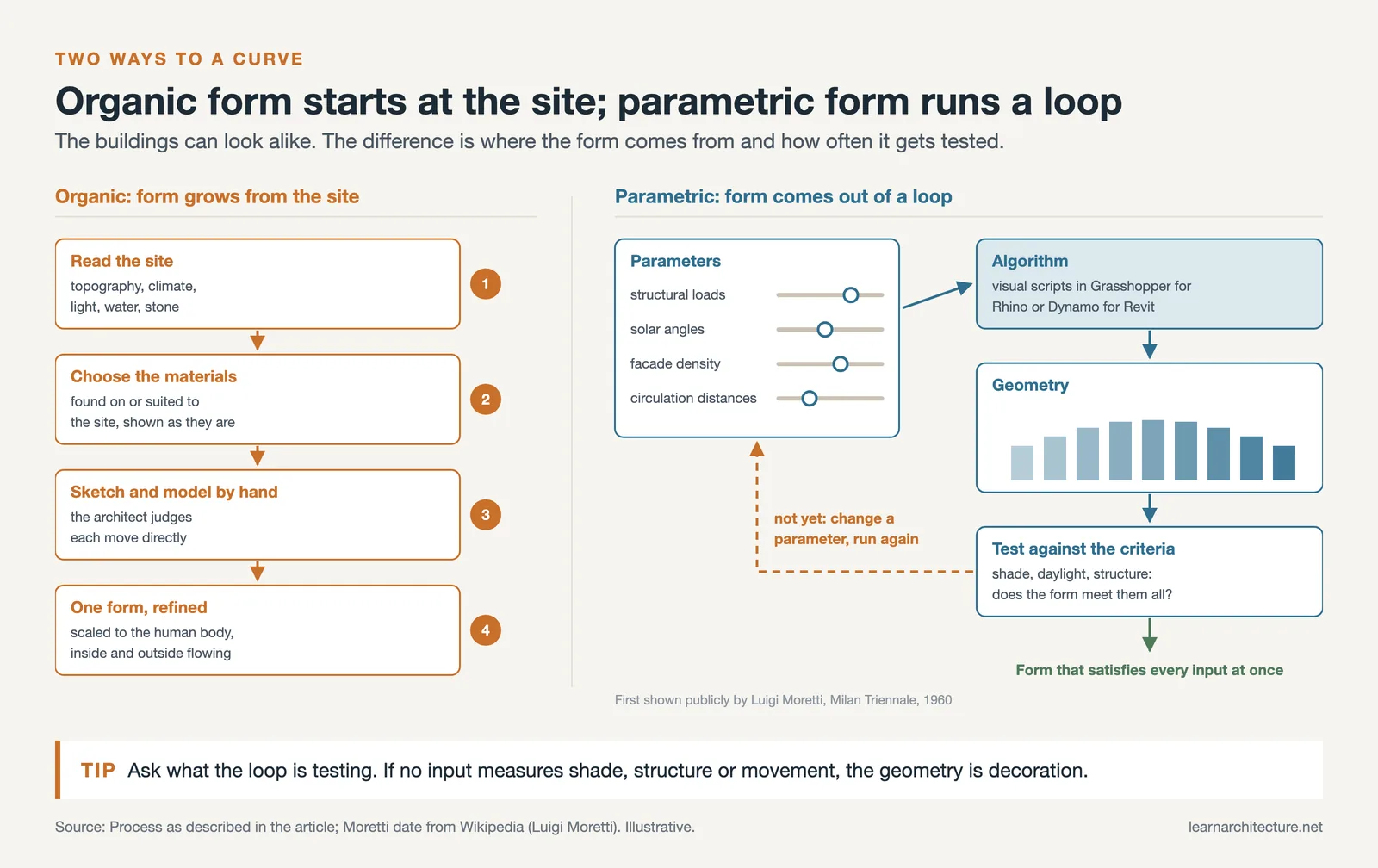Image resolution: width=1378 pixels, height=868 pixels.
Task: Select the "structural loads" parameter label
Action: tap(678, 294)
